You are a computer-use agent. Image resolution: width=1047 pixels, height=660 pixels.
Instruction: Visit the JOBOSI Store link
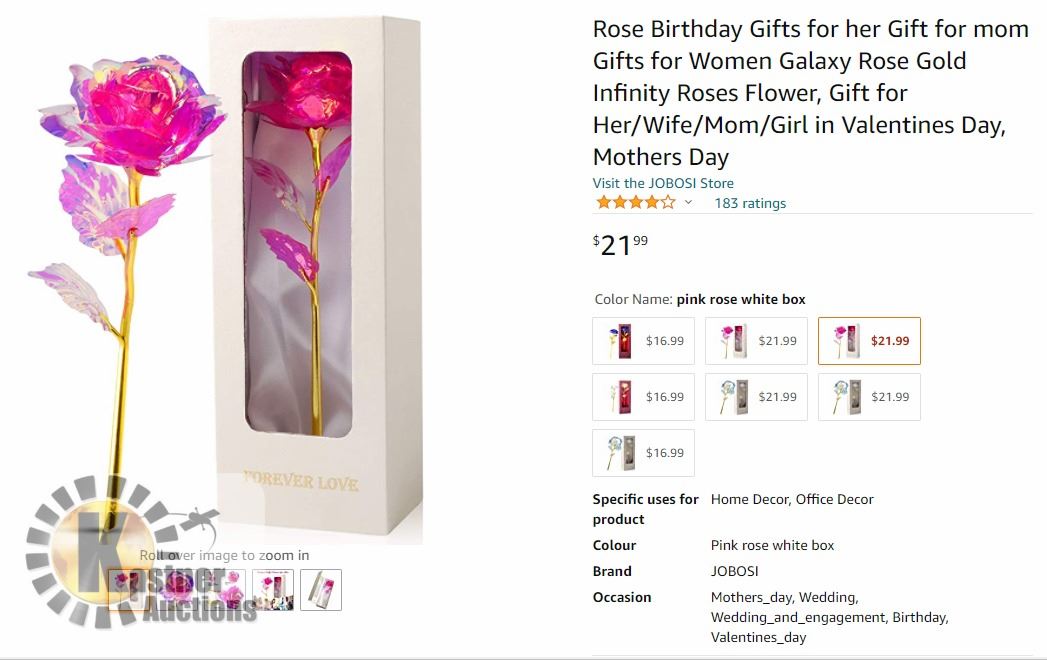663,183
